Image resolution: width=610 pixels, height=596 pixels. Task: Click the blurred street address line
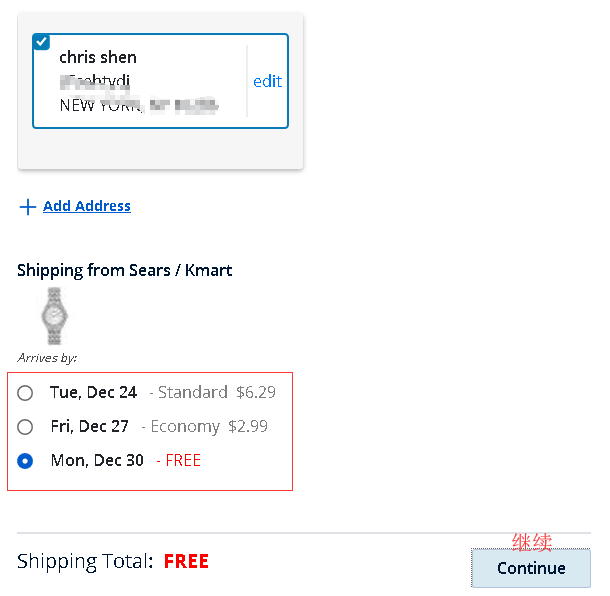click(x=95, y=81)
